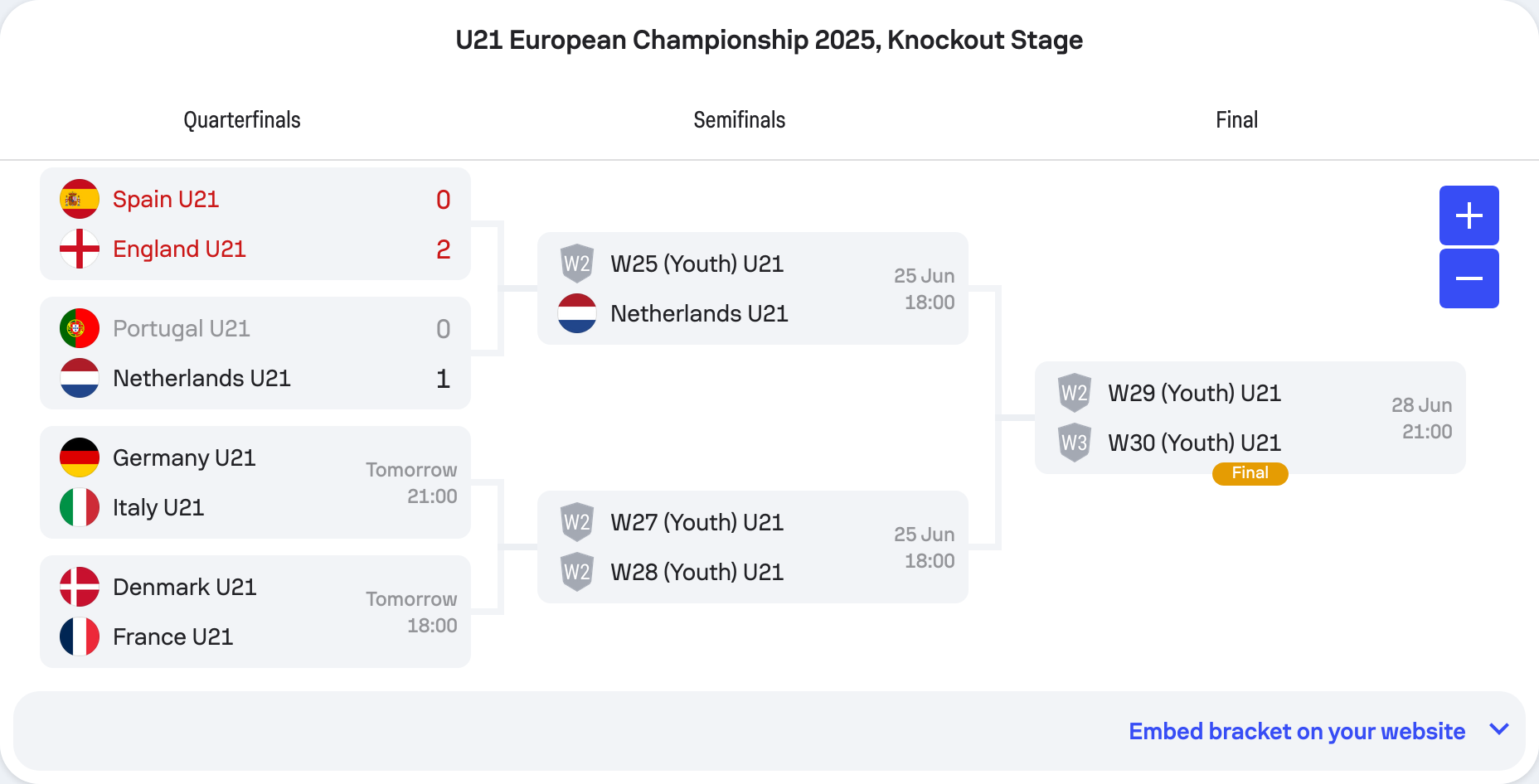The image size is (1539, 784).
Task: Expand the embed bracket chevron
Action: pyautogui.click(x=1498, y=730)
